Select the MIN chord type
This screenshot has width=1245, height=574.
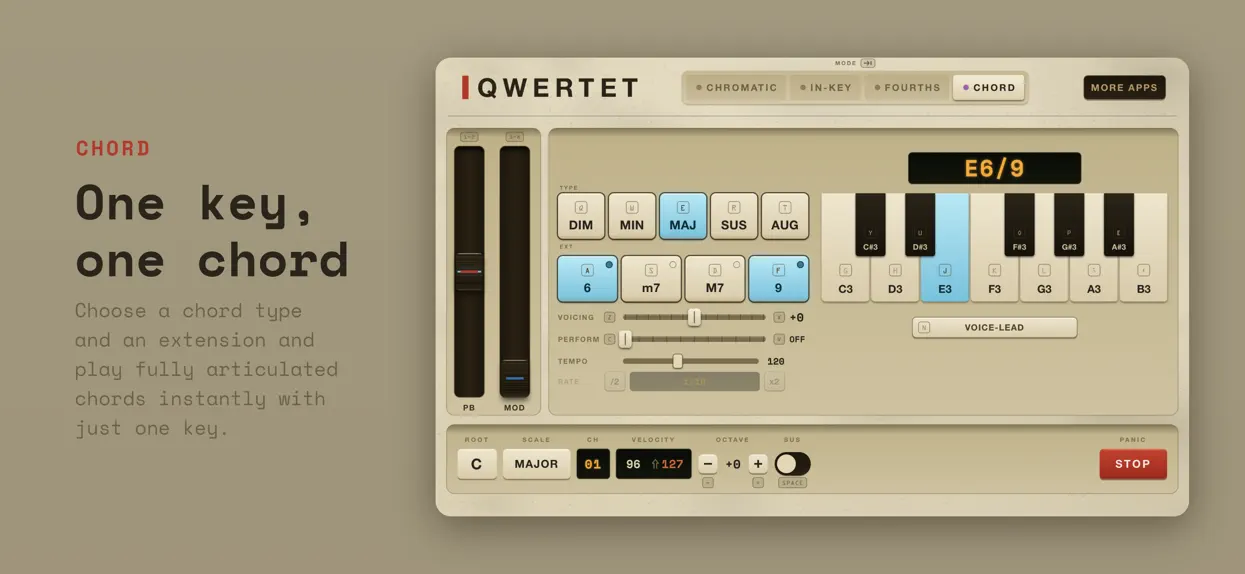point(632,216)
